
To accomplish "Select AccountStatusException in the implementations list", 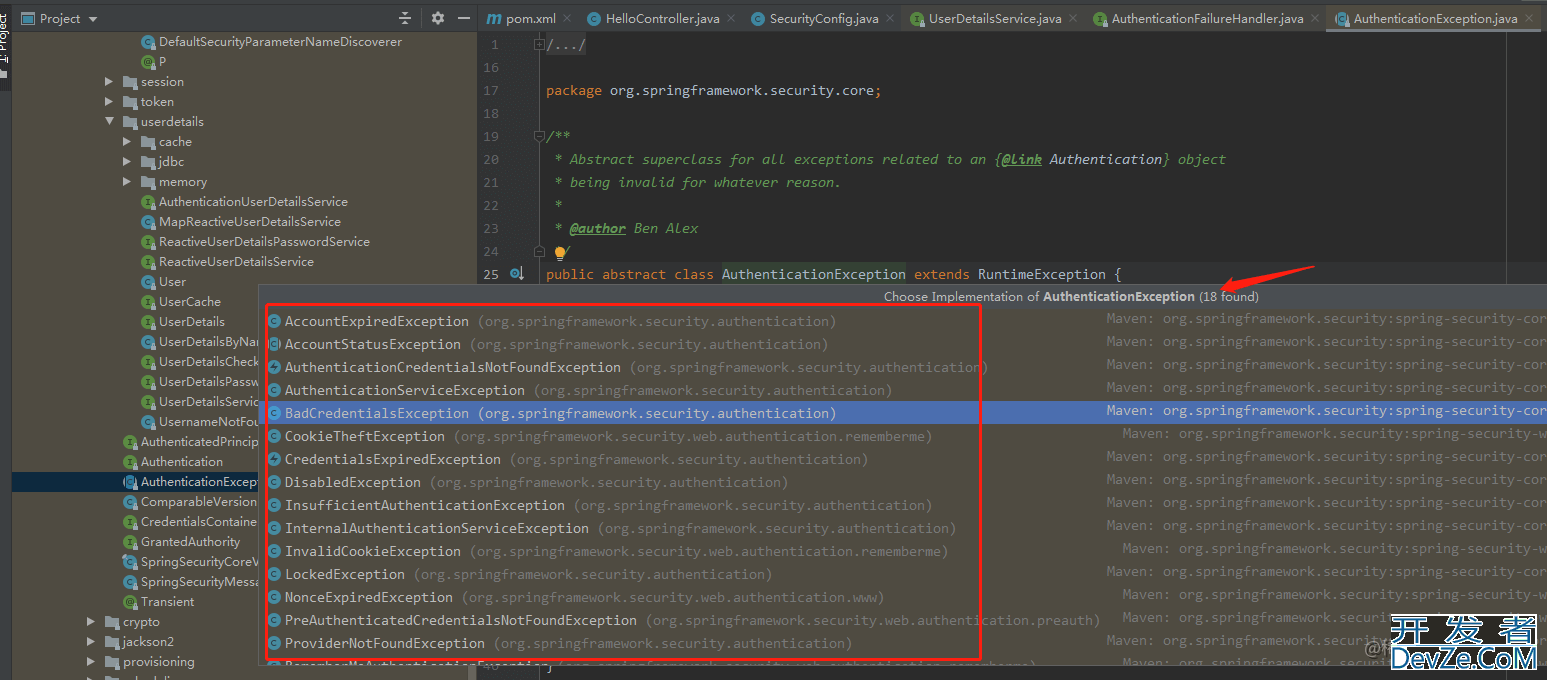I will point(902,345).
